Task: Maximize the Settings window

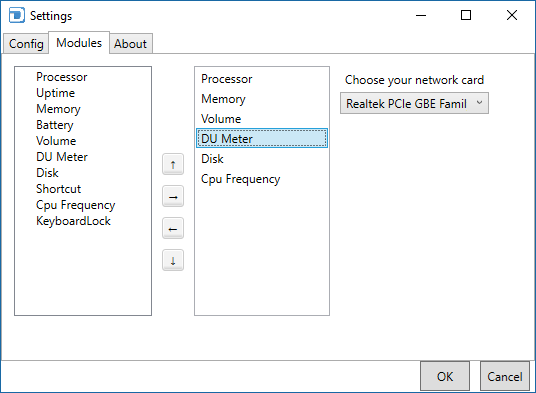Action: [x=466, y=15]
